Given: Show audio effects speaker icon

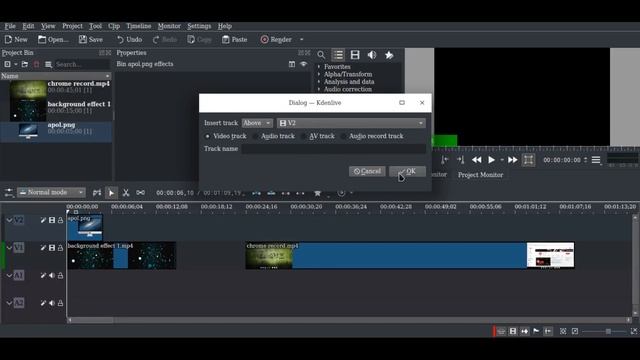Looking at the screenshot, I should 371,55.
